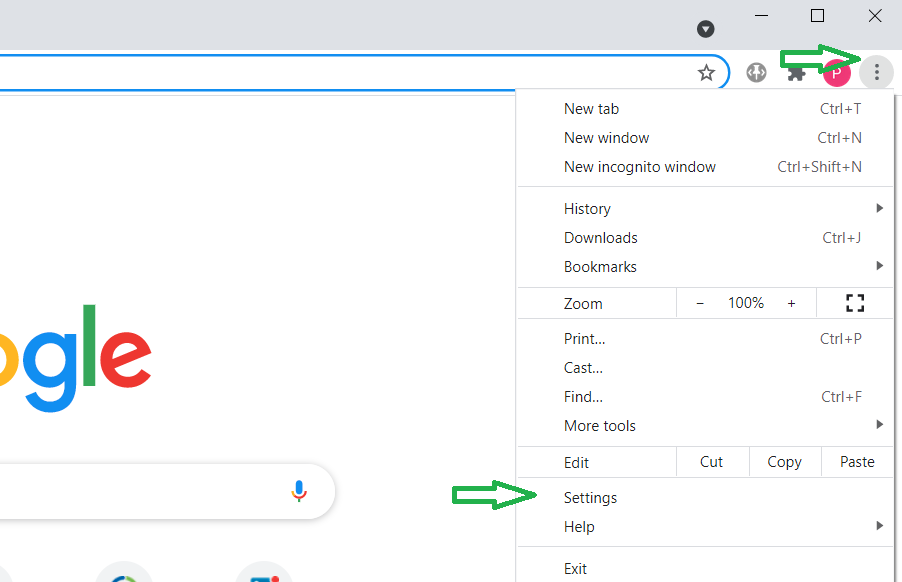Expand the Bookmarks submenu
The image size is (902, 582).
[705, 266]
